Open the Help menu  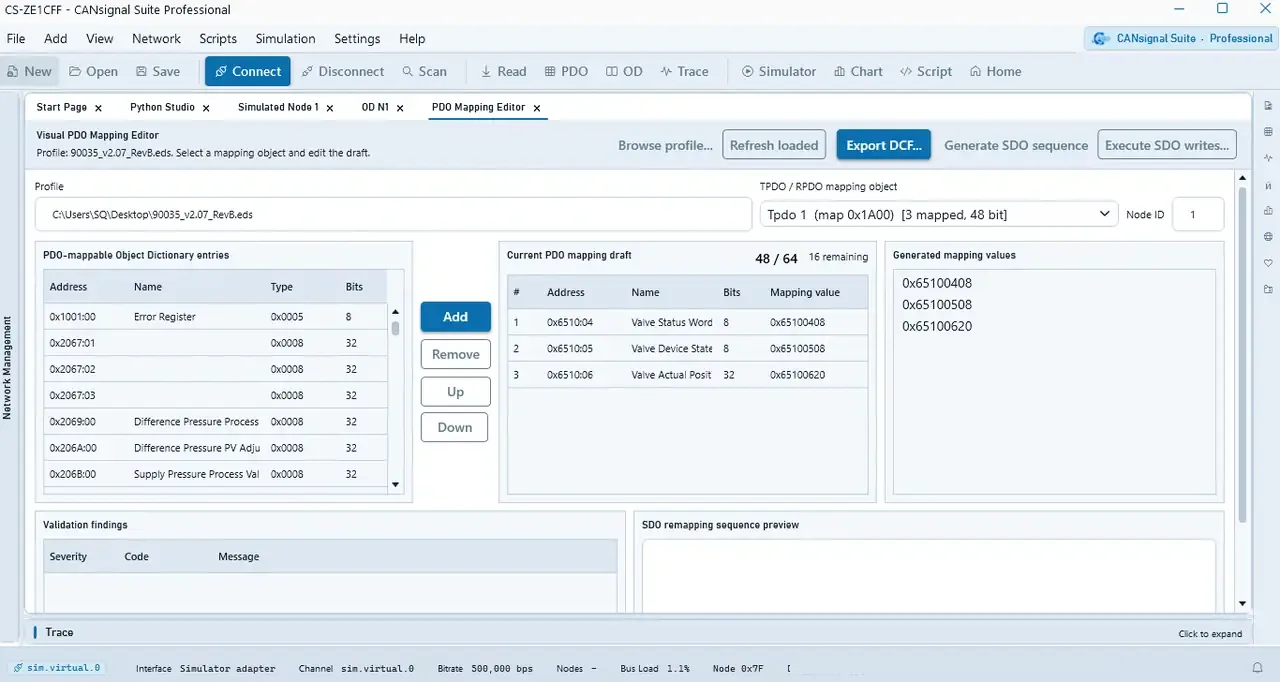coord(412,39)
